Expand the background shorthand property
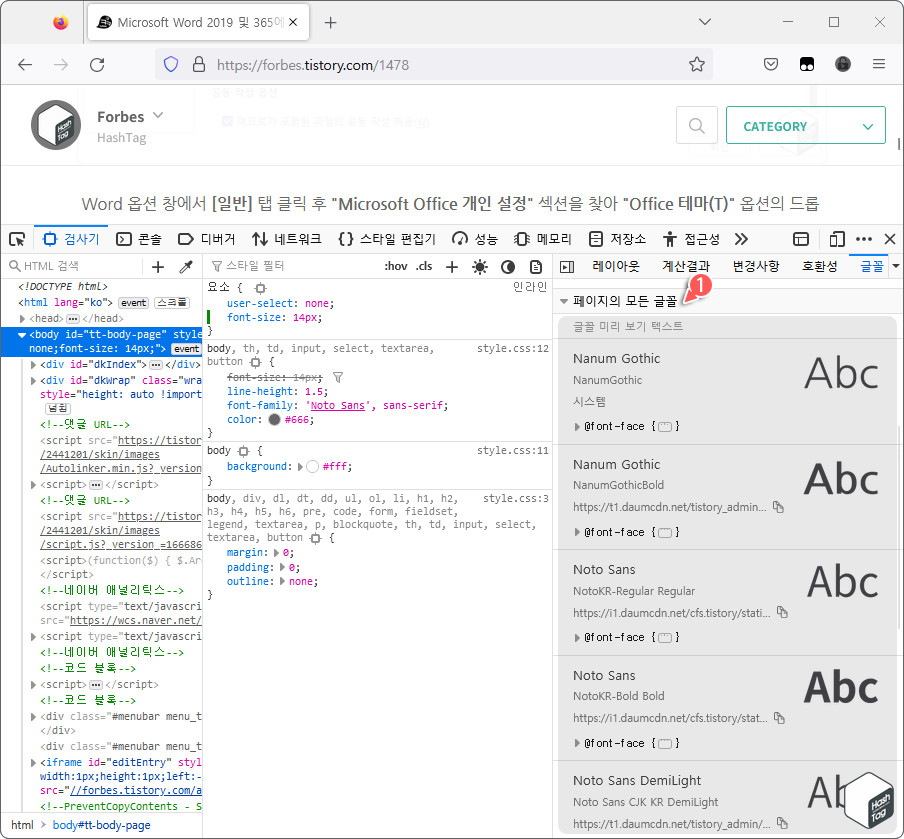The width and height of the screenshot is (904, 839). coord(300,467)
